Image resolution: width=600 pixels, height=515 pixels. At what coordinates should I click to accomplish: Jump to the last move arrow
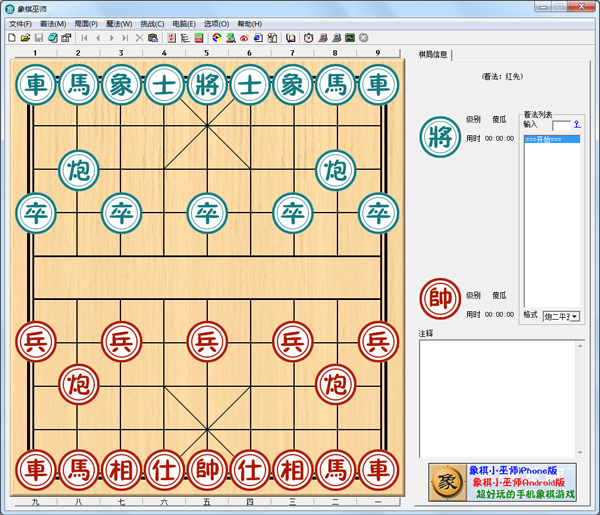125,38
